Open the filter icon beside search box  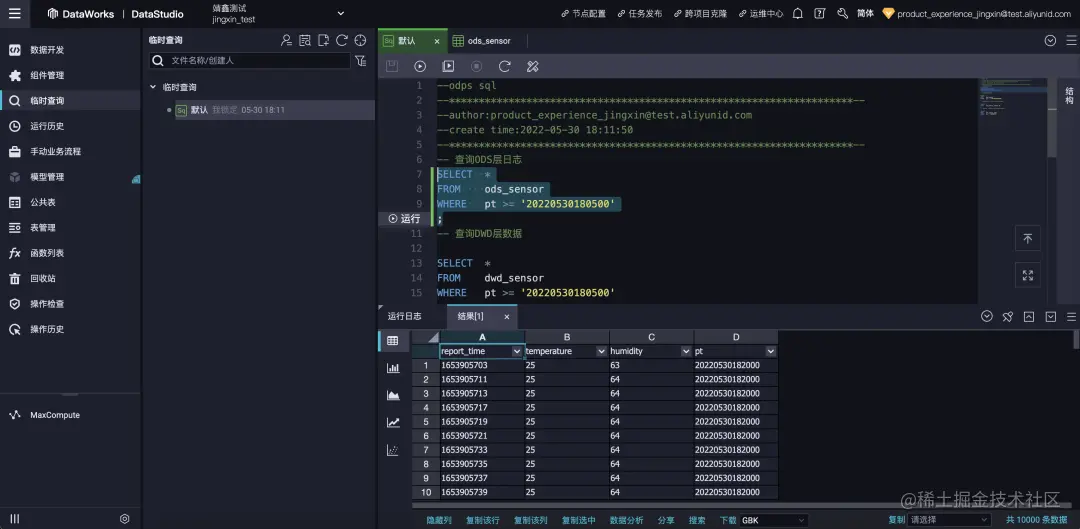360,61
